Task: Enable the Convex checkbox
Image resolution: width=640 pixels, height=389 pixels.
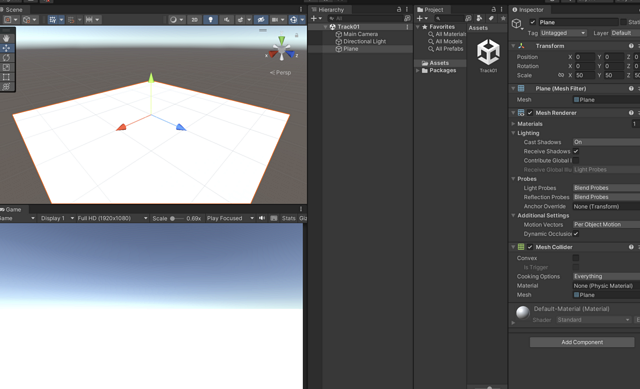Action: (x=576, y=258)
